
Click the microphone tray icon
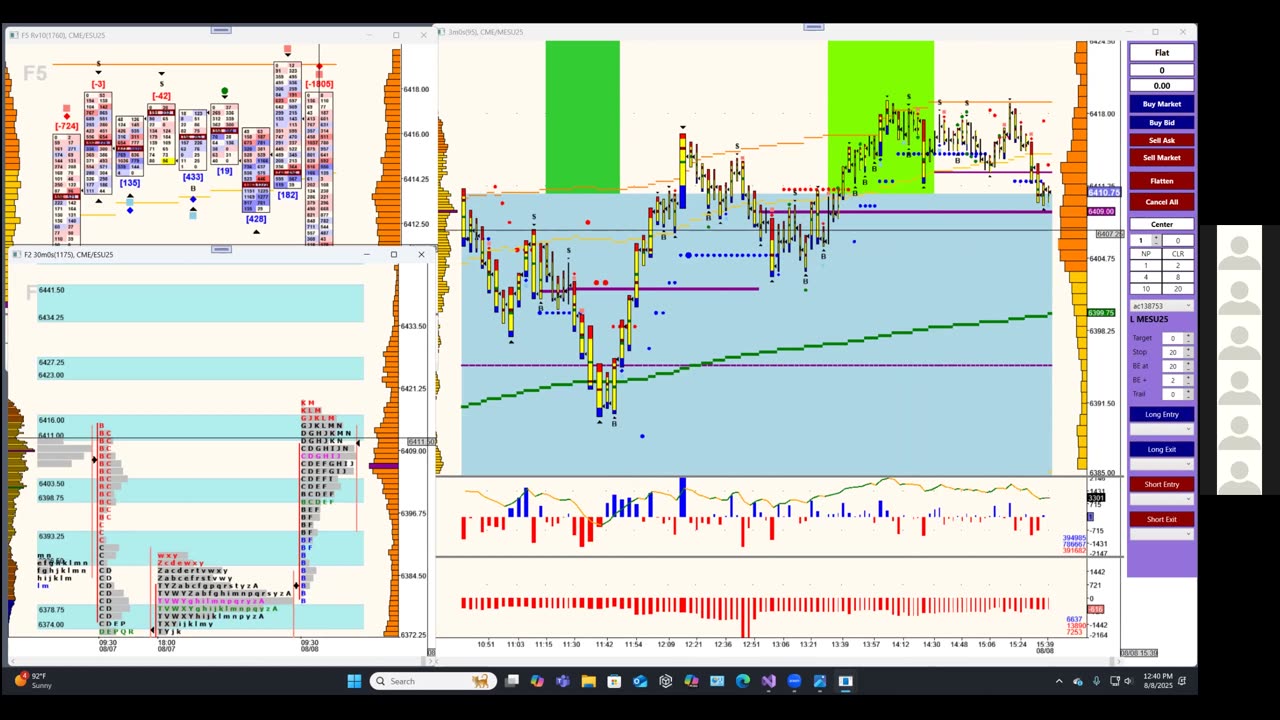click(1097, 681)
